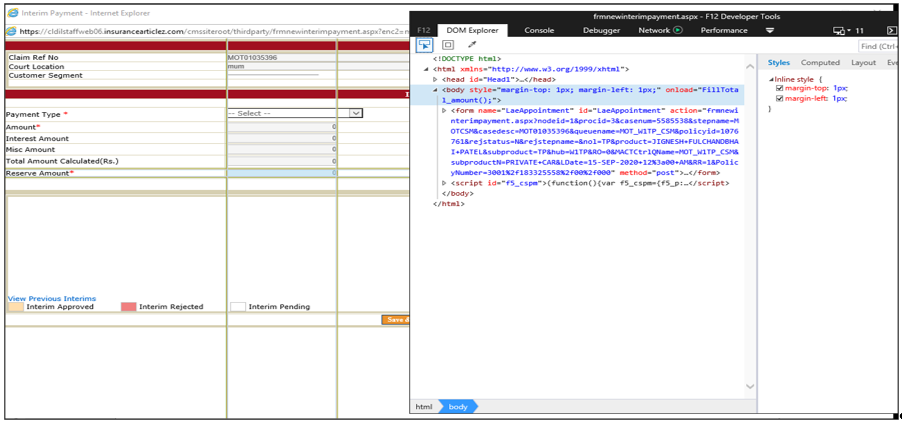The image size is (902, 423).
Task: Open the Payment Type dropdown
Action: coord(294,114)
